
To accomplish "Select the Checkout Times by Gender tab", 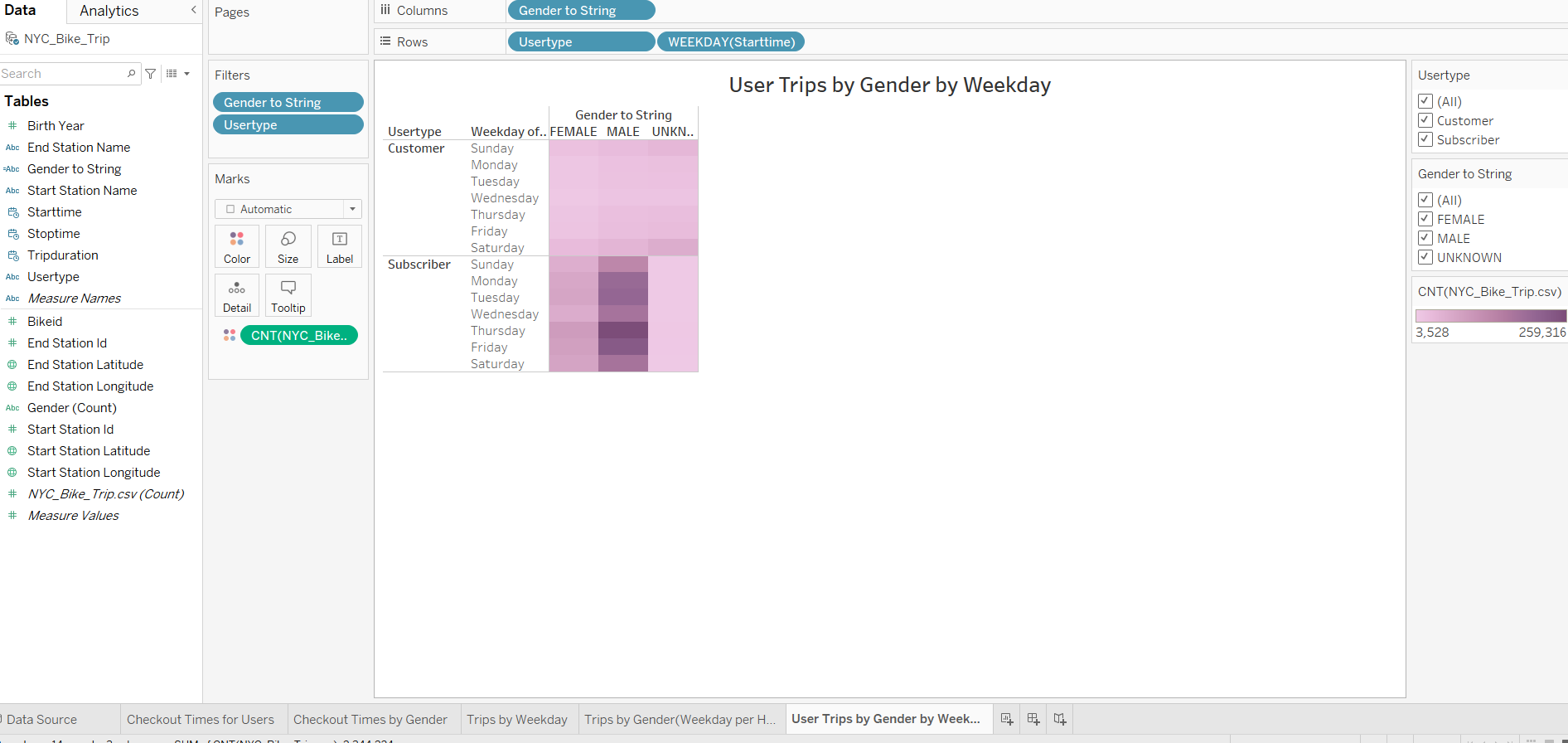I will (370, 720).
